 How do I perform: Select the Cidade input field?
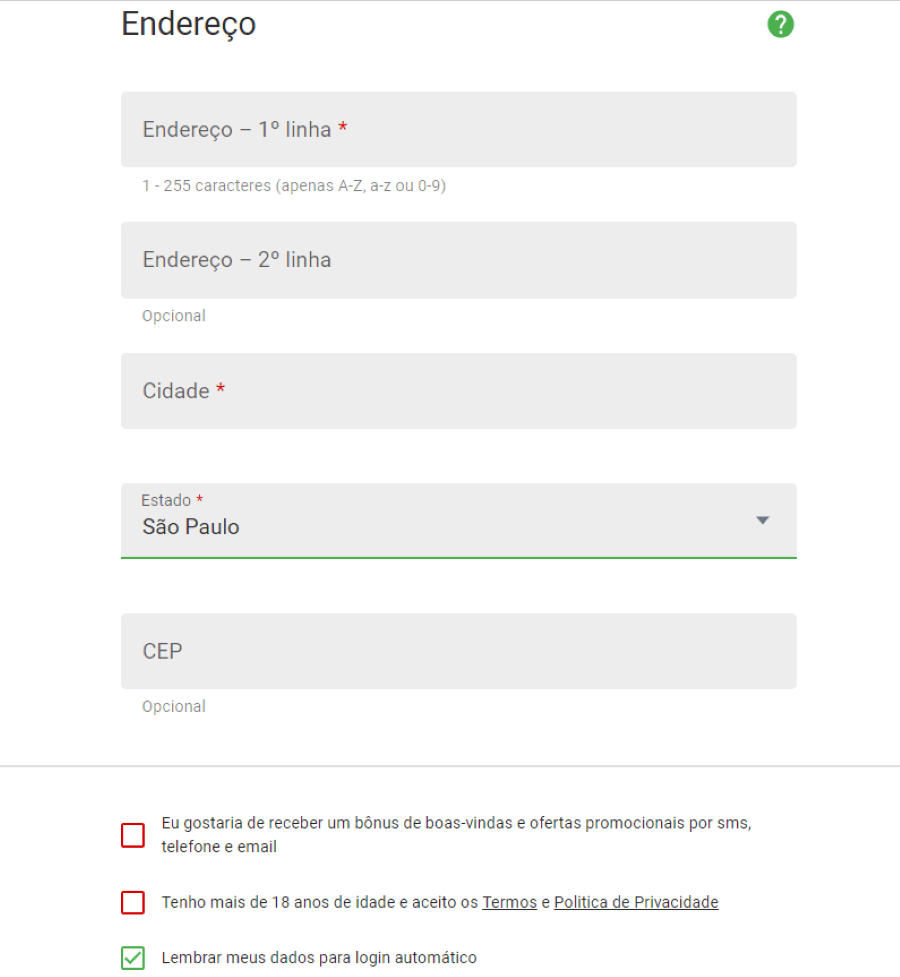pos(459,391)
